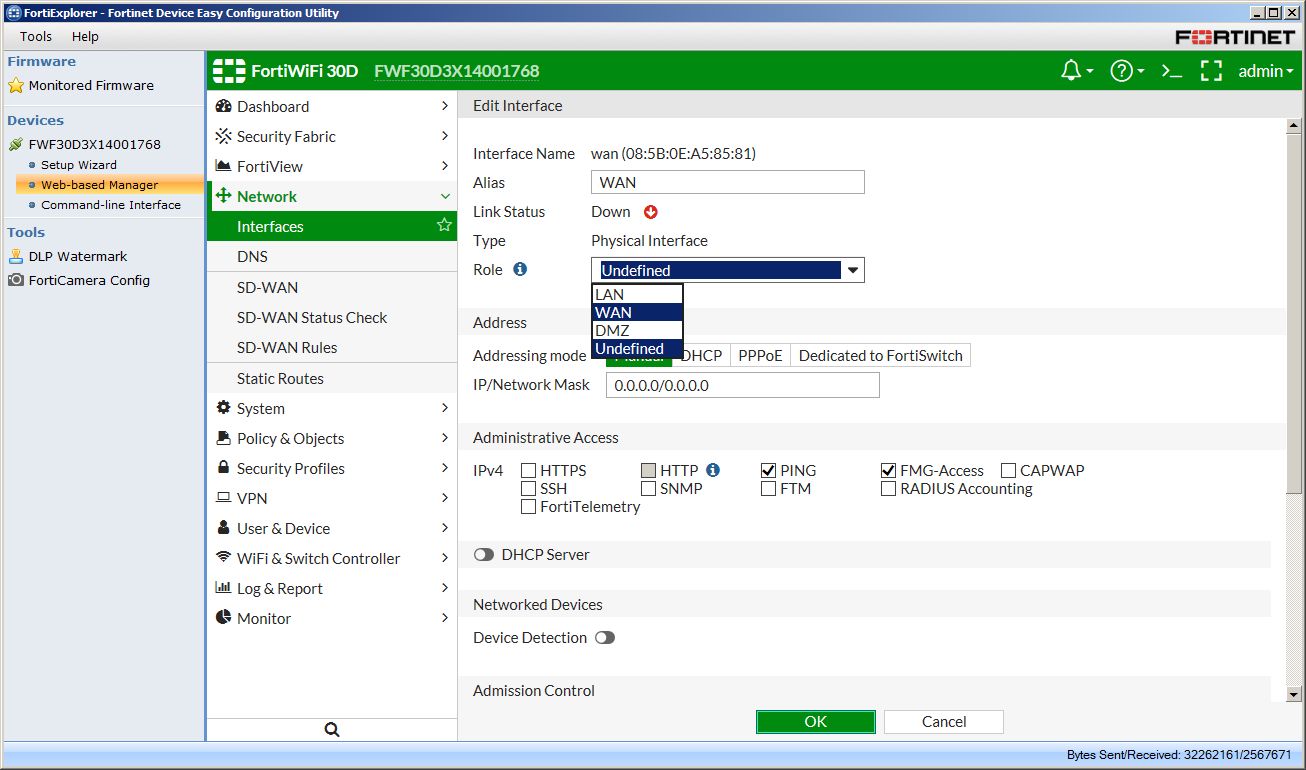Enable the SSH checkbox
The height and width of the screenshot is (770, 1306).
coord(528,488)
